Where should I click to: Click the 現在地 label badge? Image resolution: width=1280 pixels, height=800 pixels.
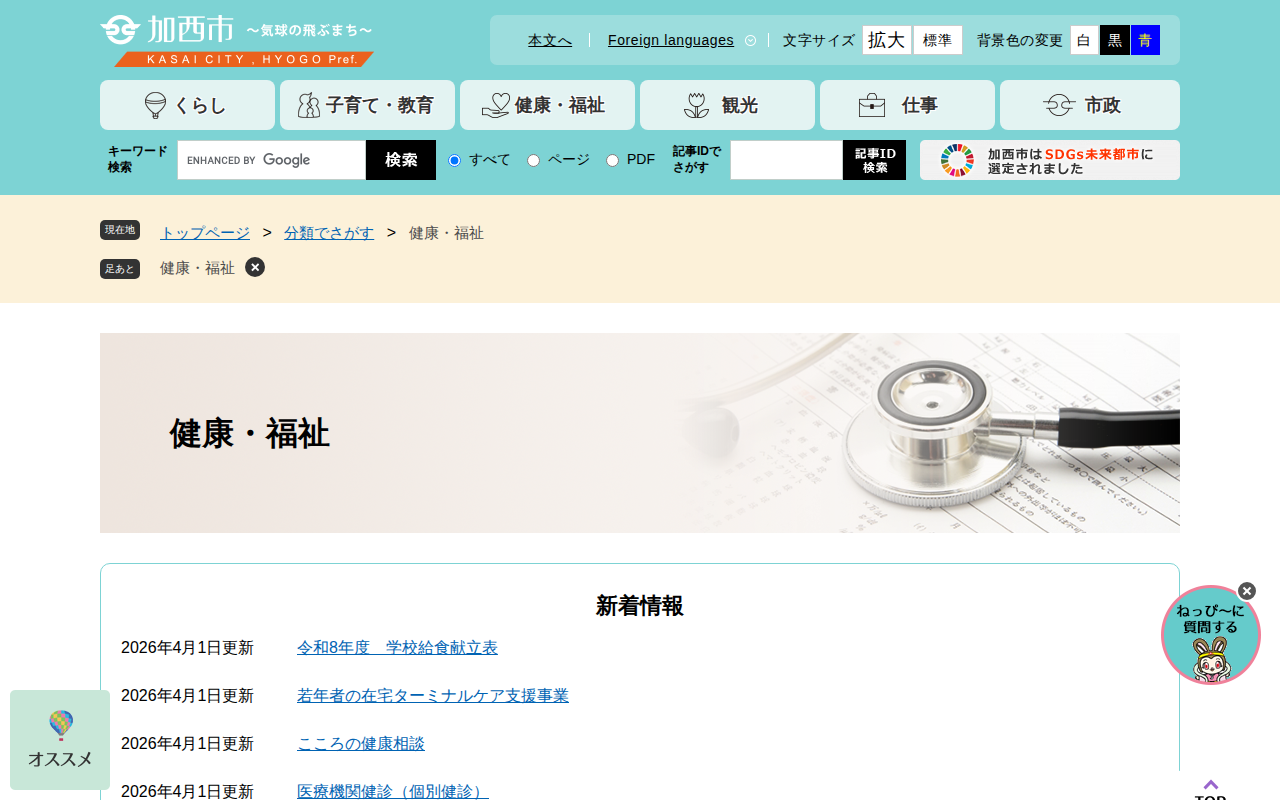[120, 230]
